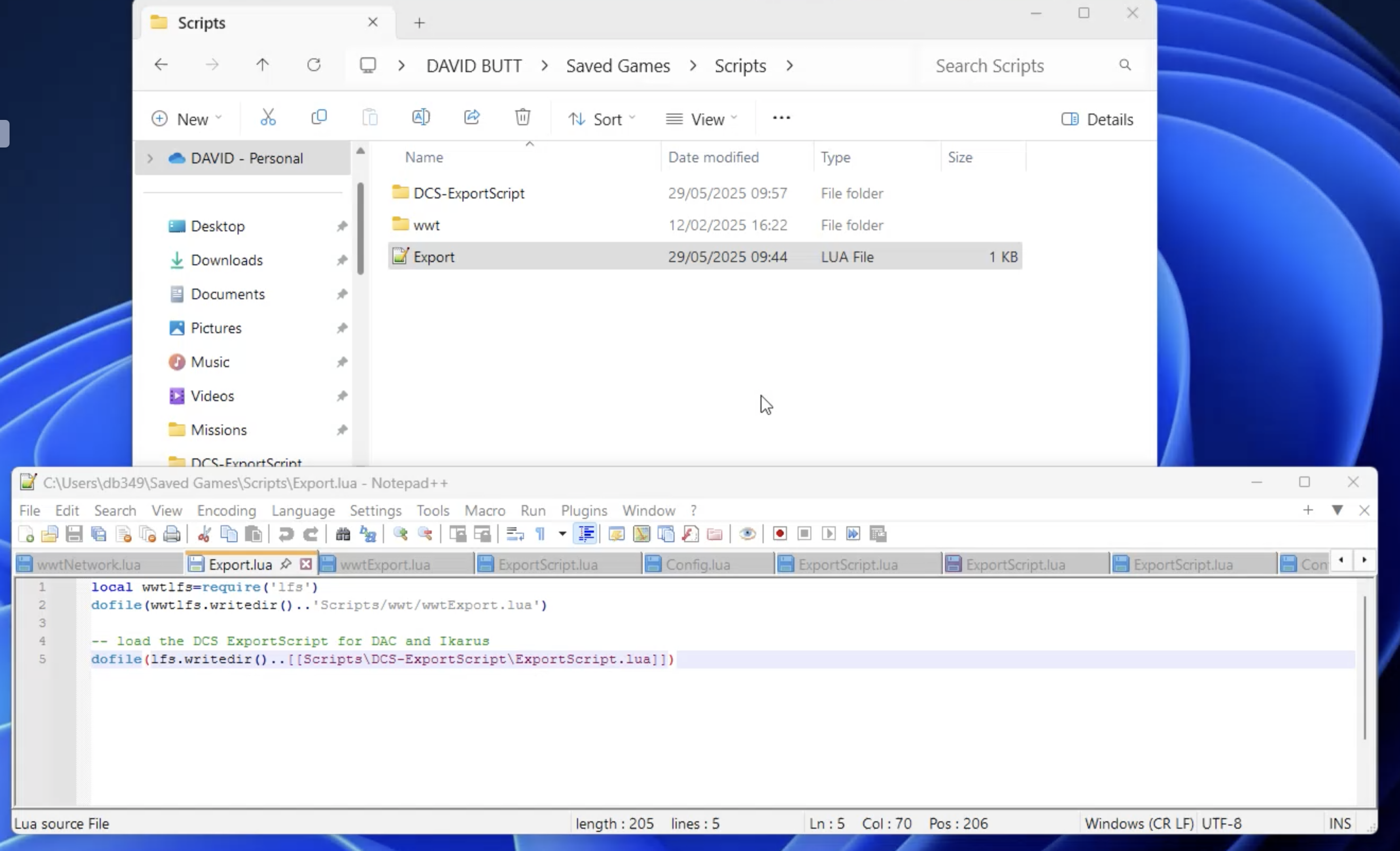Create a new document in Notepad++ toolbar

(x=26, y=534)
